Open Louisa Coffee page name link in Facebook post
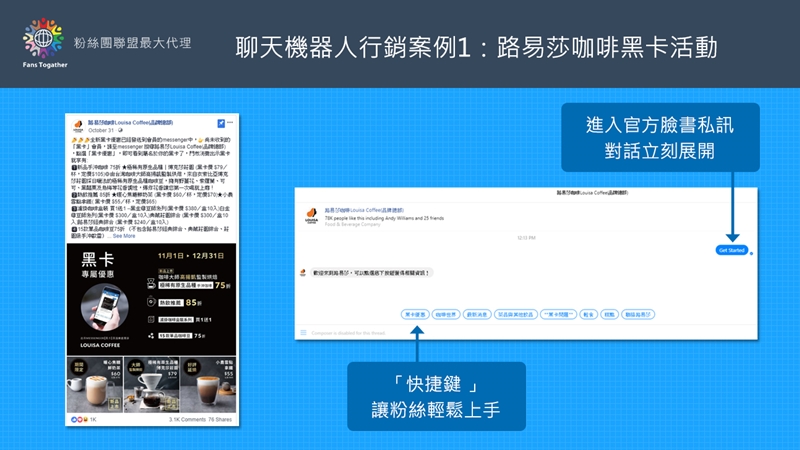The image size is (800, 450). (130, 122)
